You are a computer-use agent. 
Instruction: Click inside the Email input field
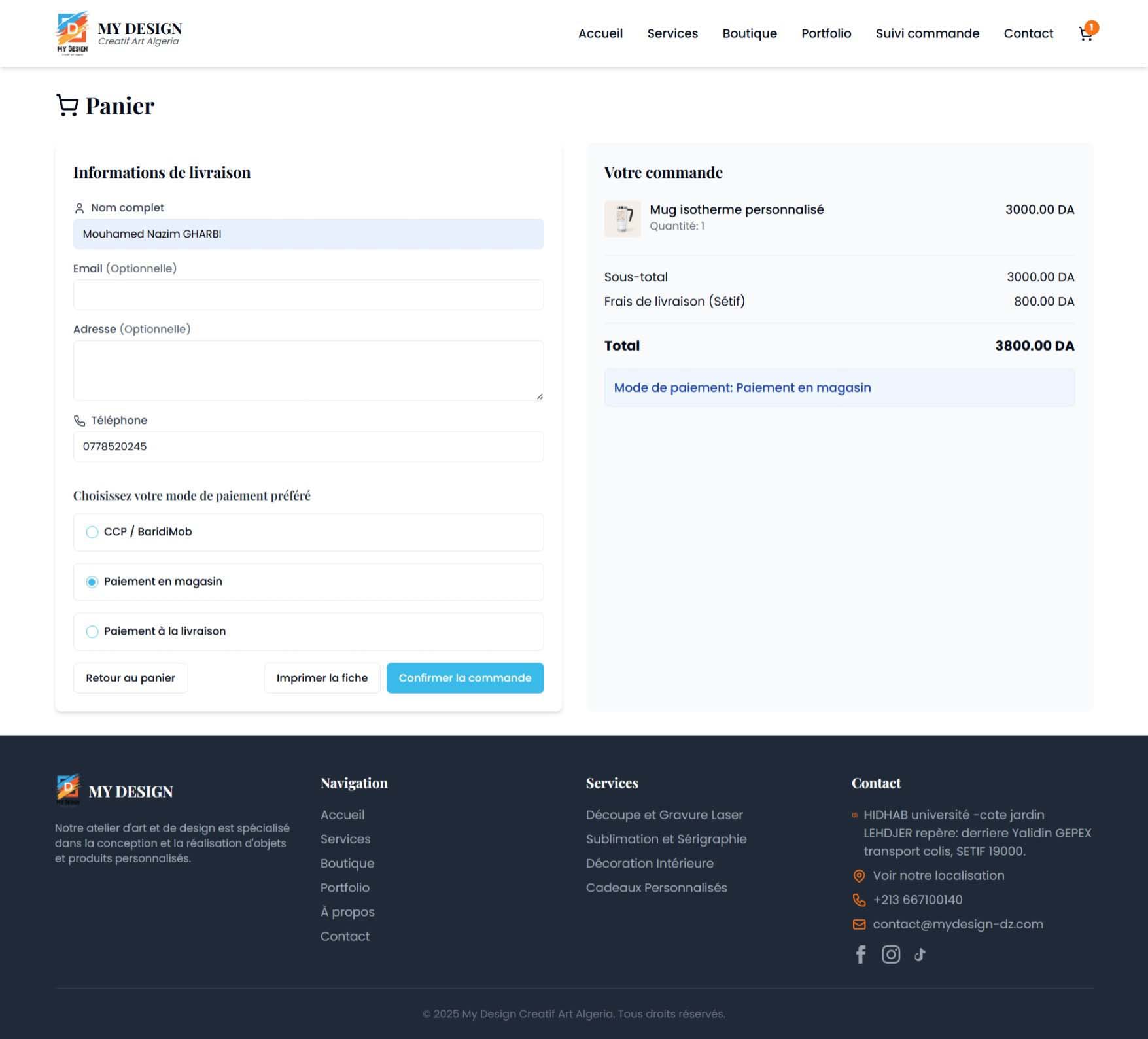coord(307,294)
